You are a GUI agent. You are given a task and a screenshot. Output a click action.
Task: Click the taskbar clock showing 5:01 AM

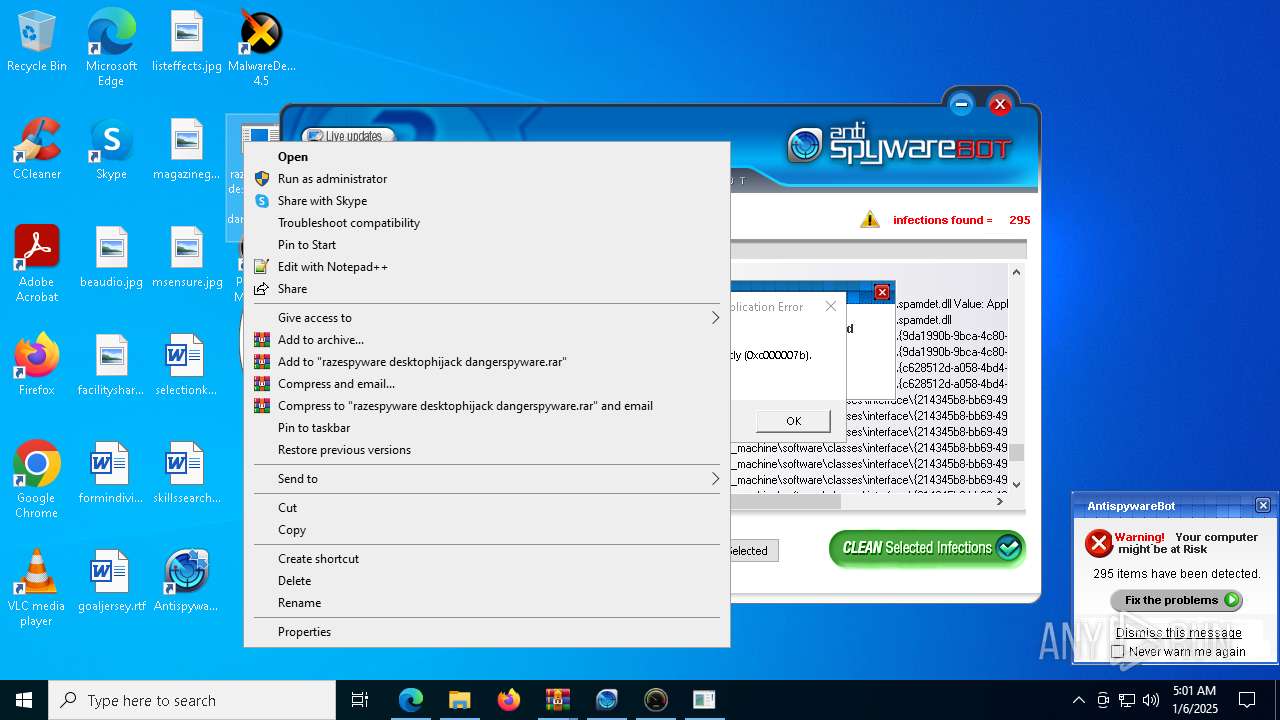[1194, 700]
